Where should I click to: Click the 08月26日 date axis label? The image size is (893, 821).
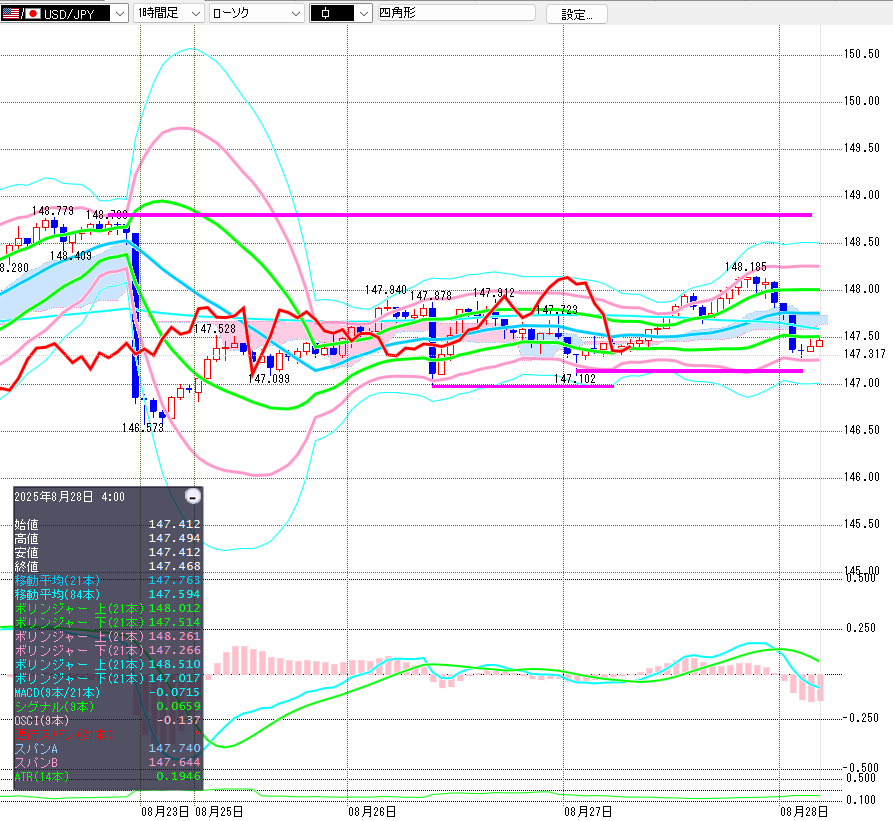[372, 812]
